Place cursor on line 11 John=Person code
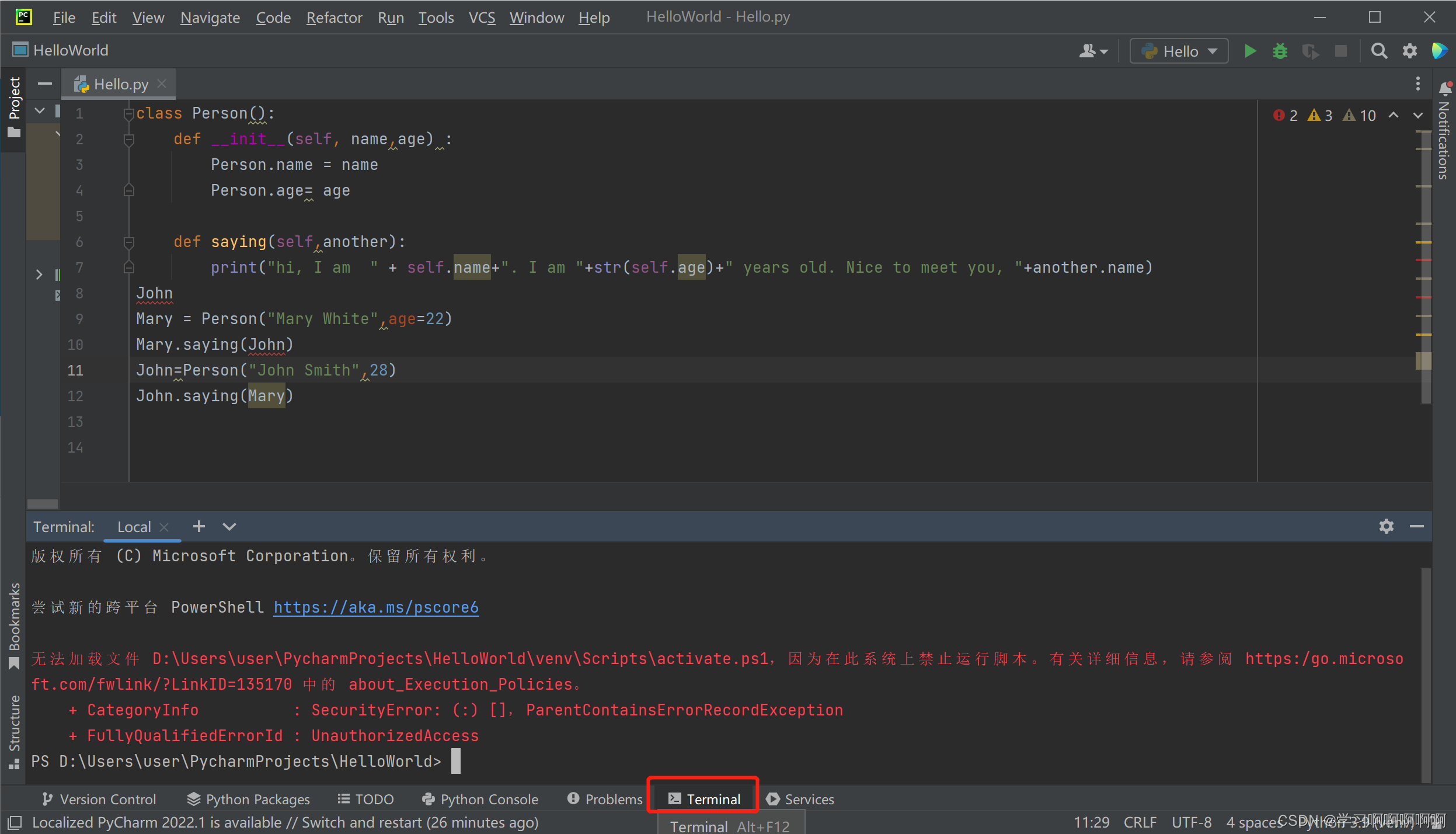The height and width of the screenshot is (834, 1456). [x=266, y=370]
